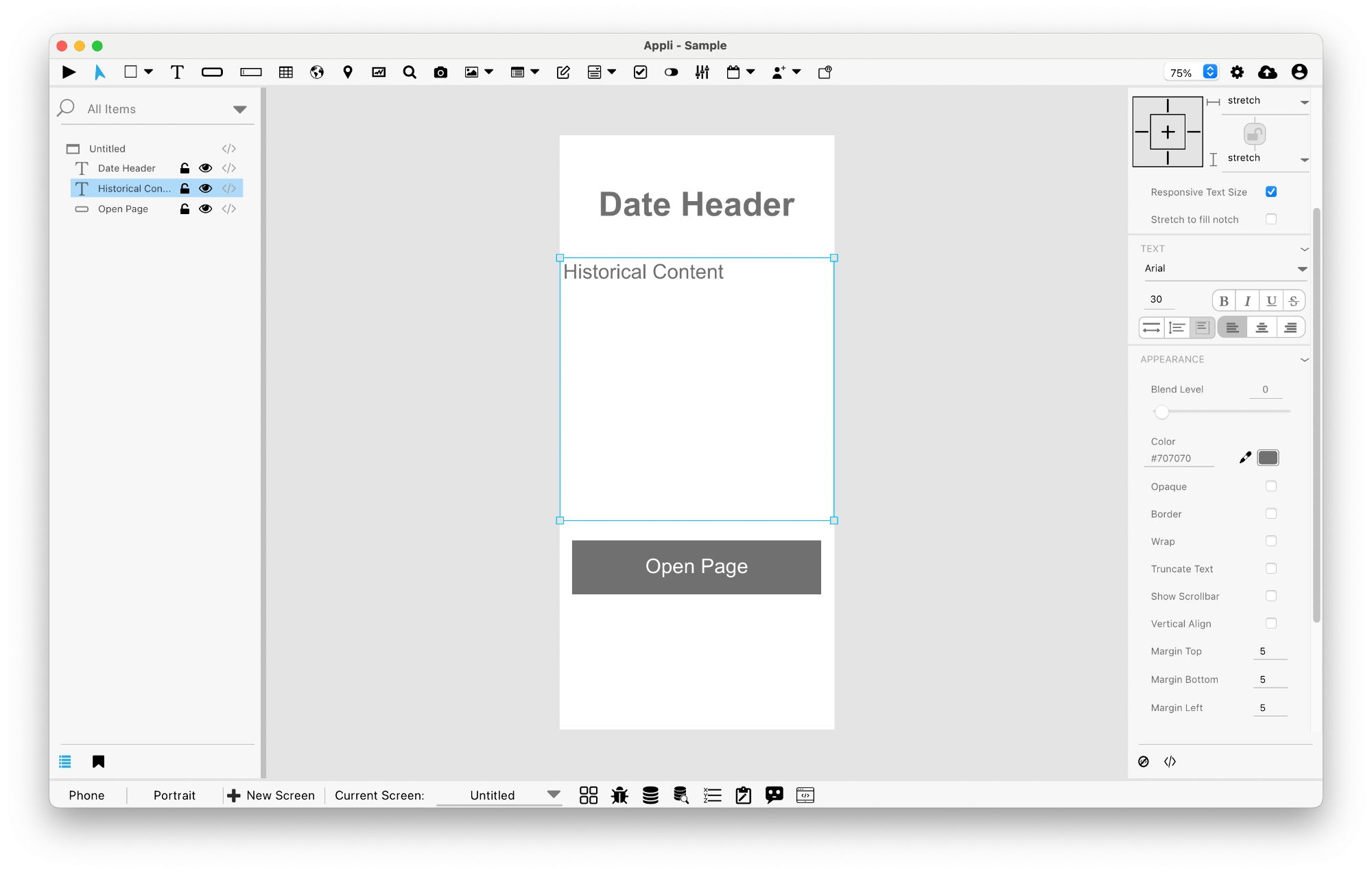This screenshot has width=1372, height=873.
Task: Open the Untitled screen selector menu
Action: click(553, 795)
